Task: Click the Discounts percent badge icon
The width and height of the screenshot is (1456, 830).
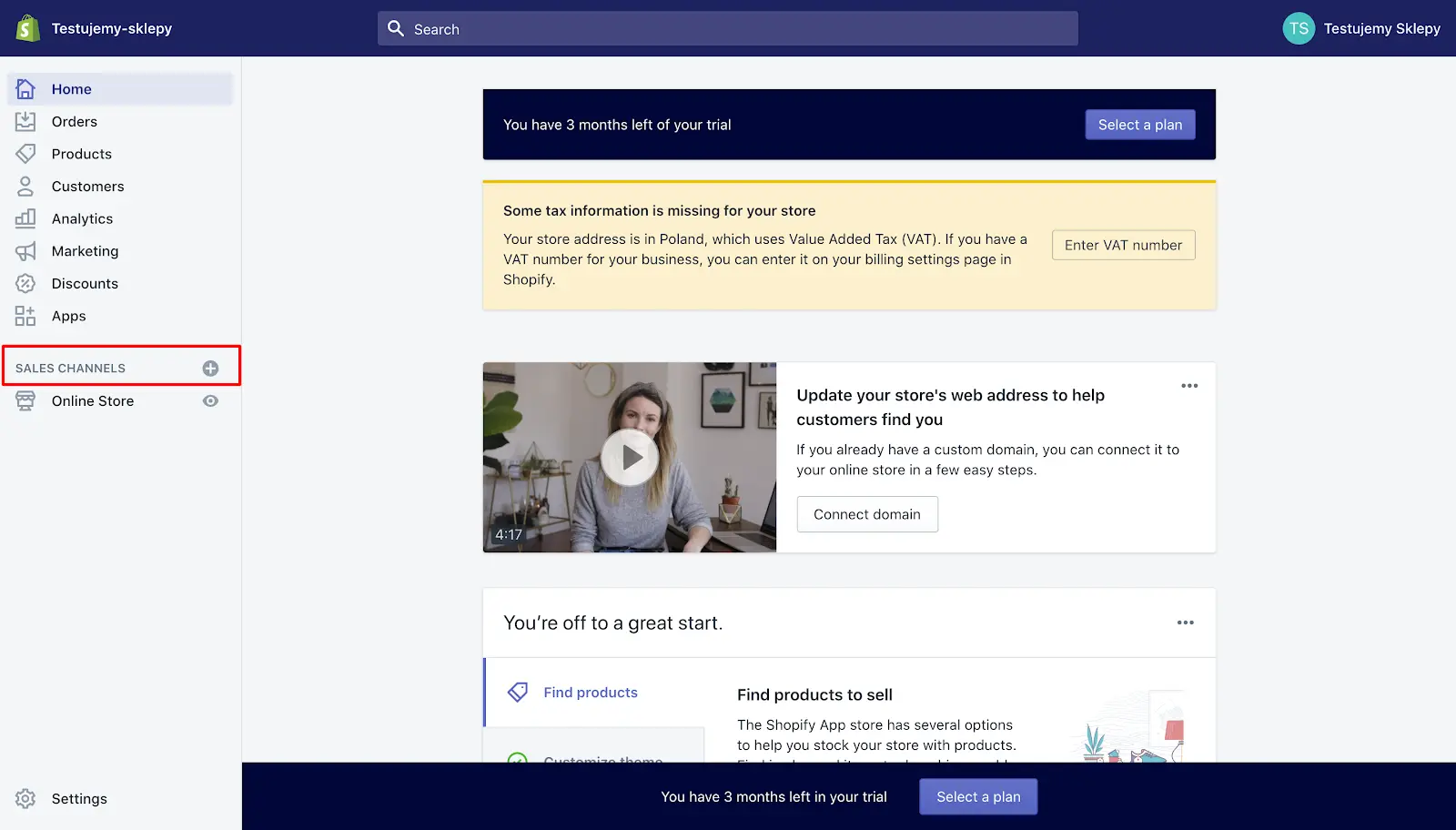Action: [x=25, y=284]
